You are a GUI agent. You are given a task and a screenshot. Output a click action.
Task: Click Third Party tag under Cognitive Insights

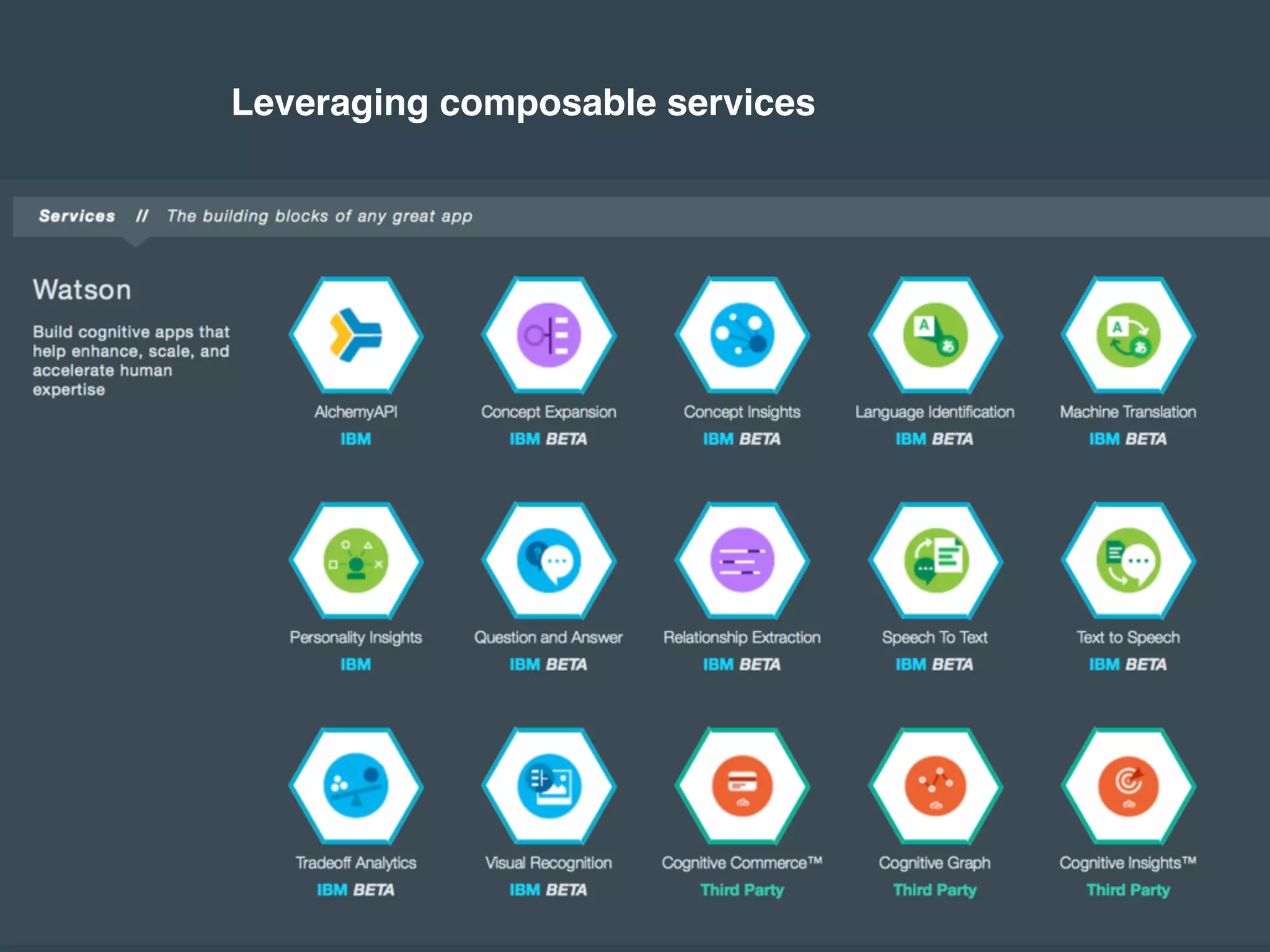pos(1129,891)
